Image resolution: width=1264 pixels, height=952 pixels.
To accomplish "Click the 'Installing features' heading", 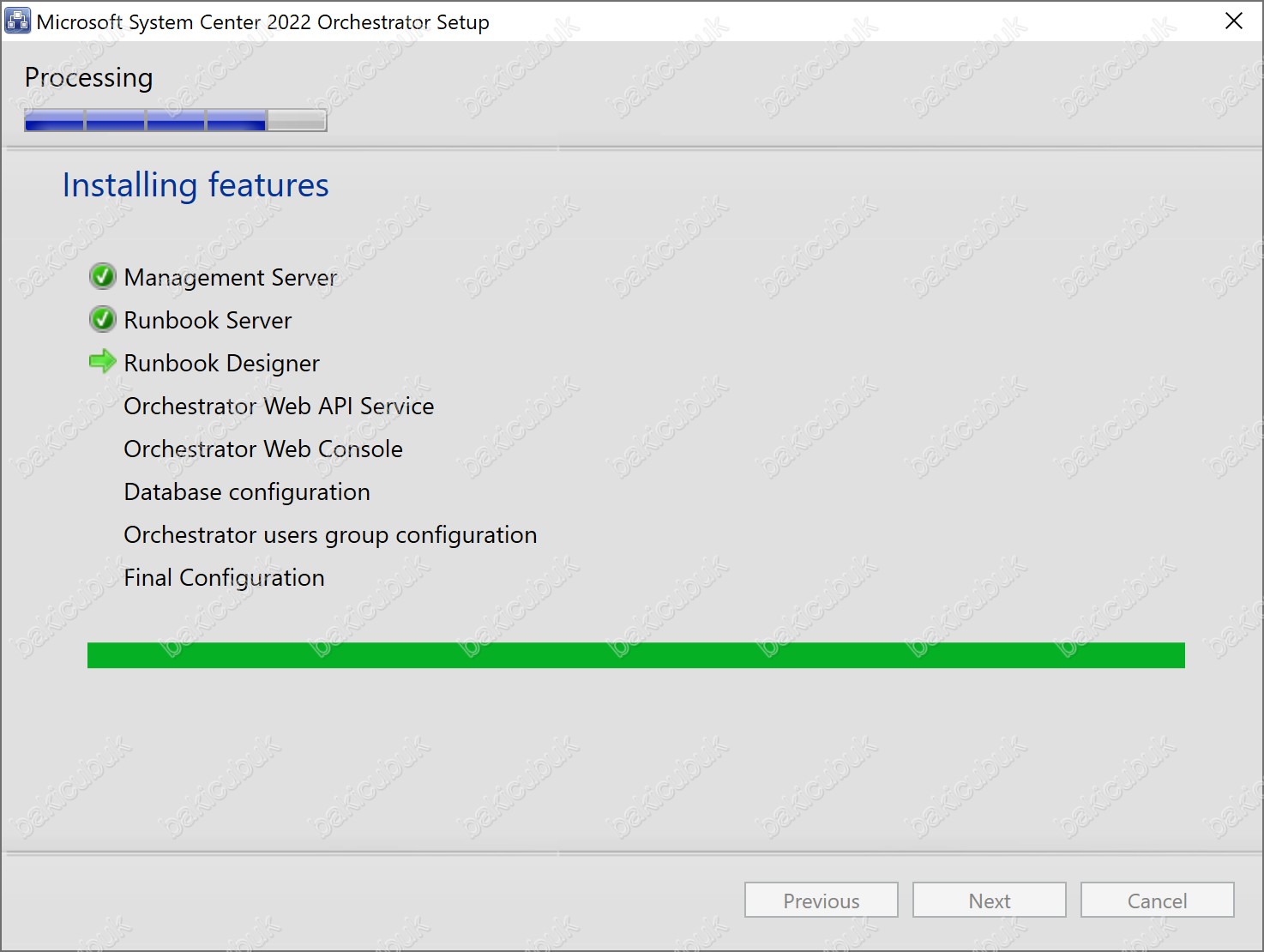I will coord(196,185).
